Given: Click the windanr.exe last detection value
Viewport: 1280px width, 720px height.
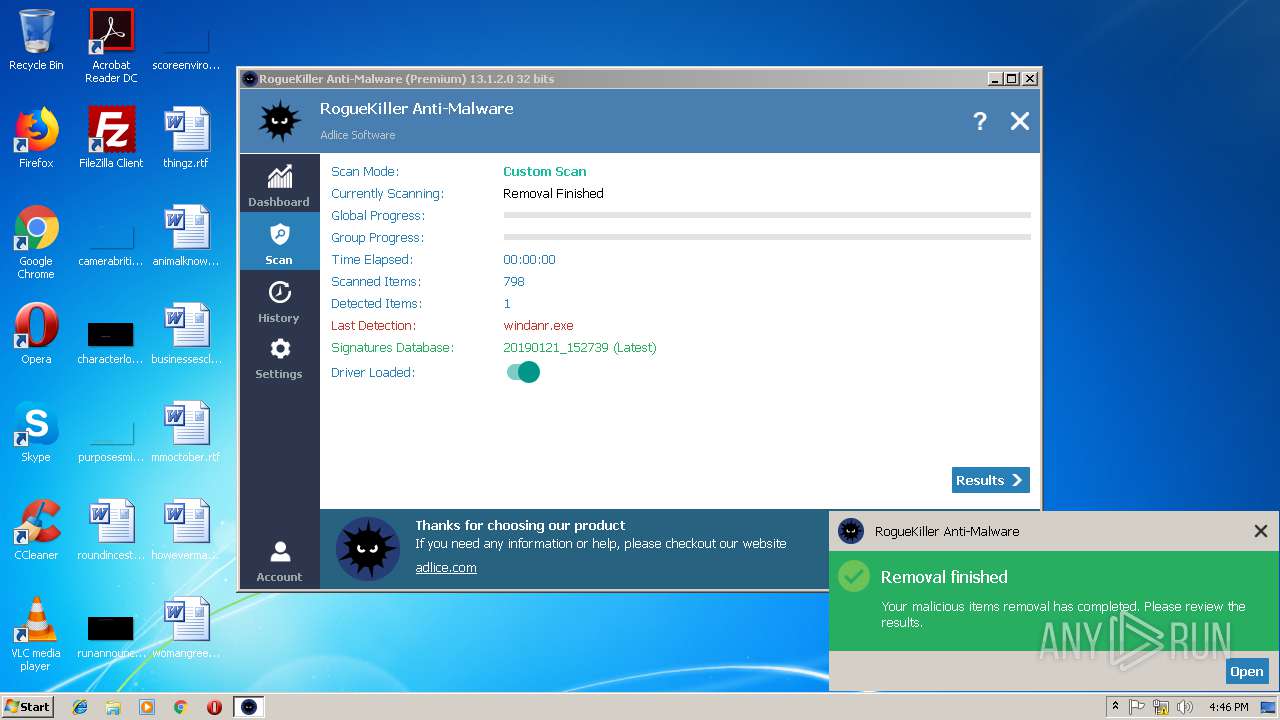Looking at the screenshot, I should 538,325.
